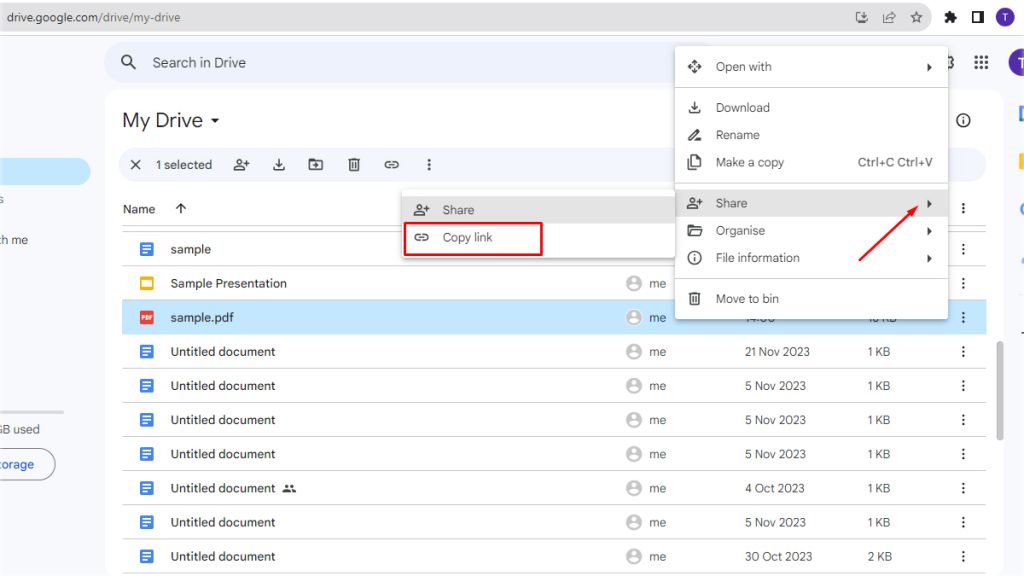Click the Download icon in the selection toolbar
The height and width of the screenshot is (576, 1024).
pos(278,164)
